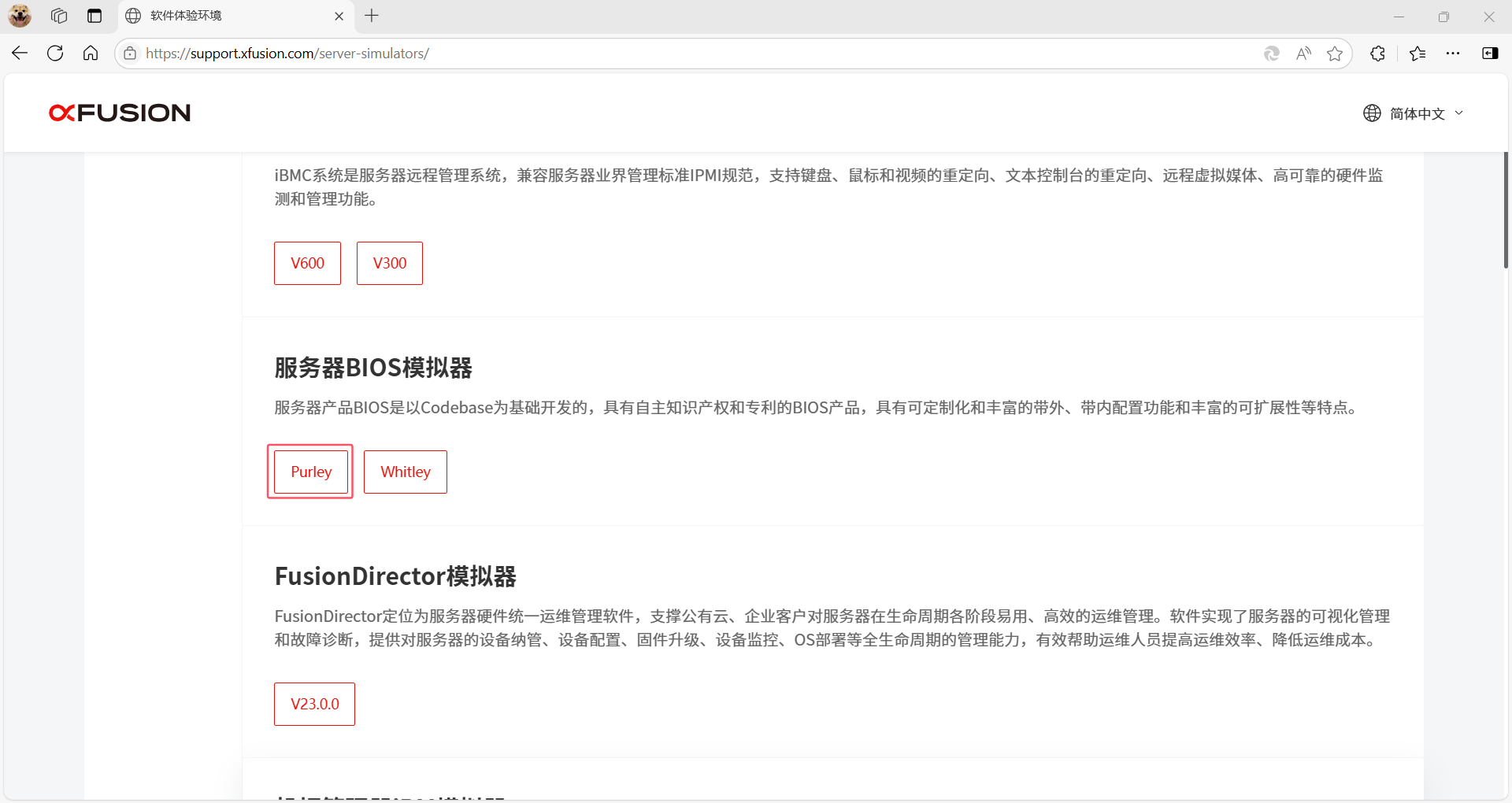Click the Copilot refresh icon in address bar

[1271, 54]
